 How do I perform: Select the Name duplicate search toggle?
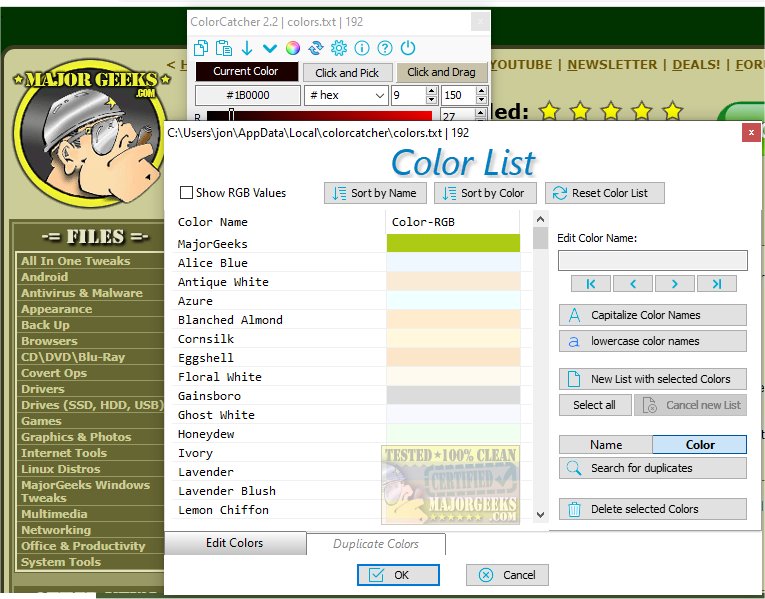pyautogui.click(x=606, y=444)
